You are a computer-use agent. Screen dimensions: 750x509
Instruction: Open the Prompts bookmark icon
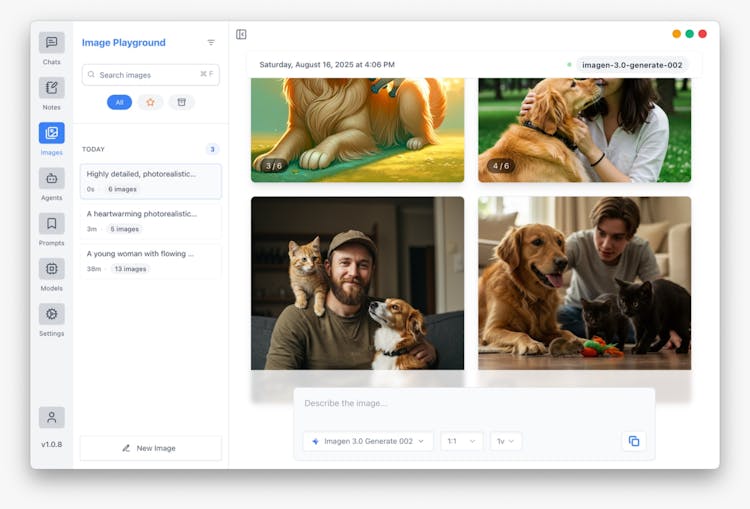(51, 224)
